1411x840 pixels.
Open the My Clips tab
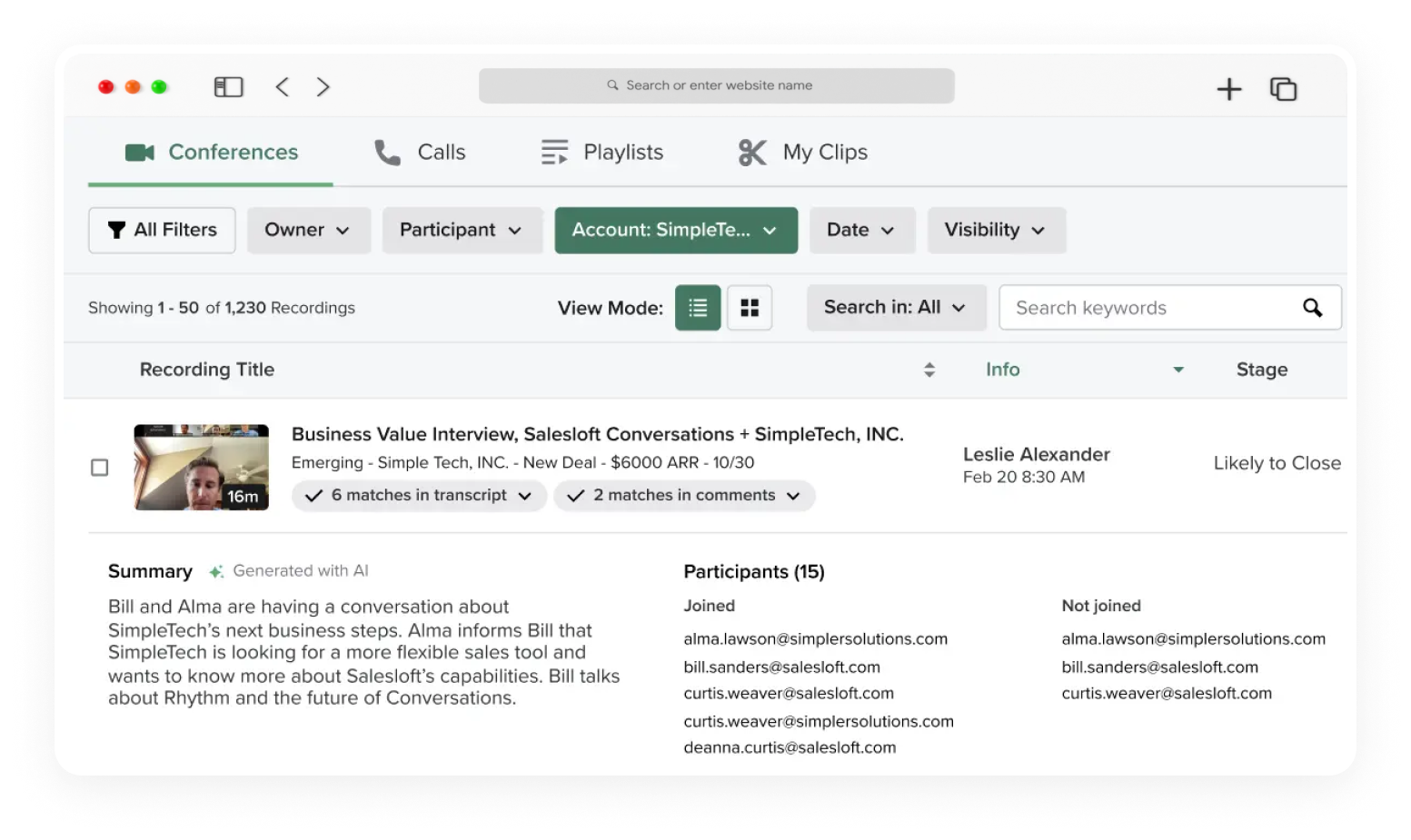coord(803,153)
